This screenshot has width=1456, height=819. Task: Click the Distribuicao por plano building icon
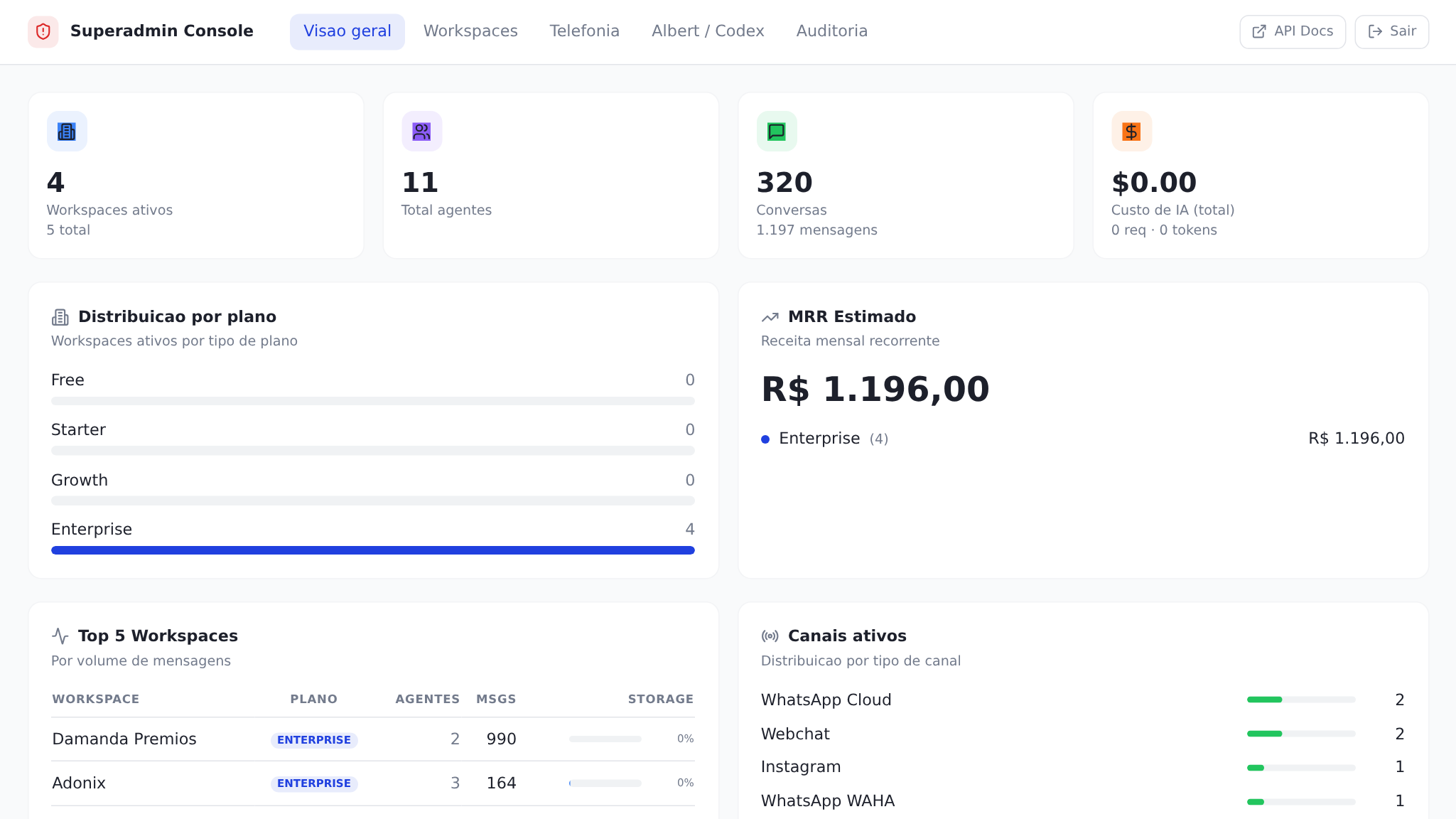click(60, 316)
